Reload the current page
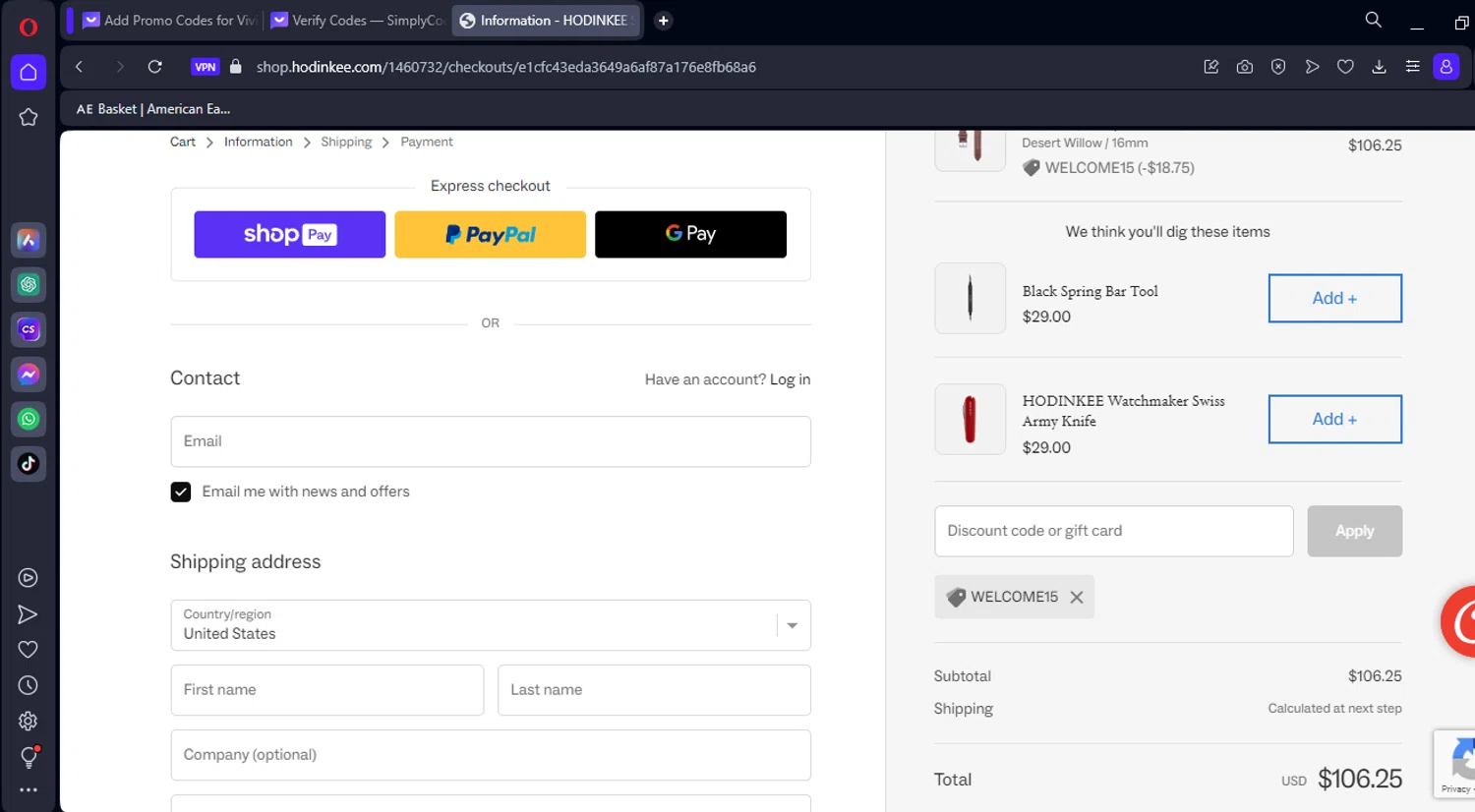Screen dimensions: 1475x812 154,67
